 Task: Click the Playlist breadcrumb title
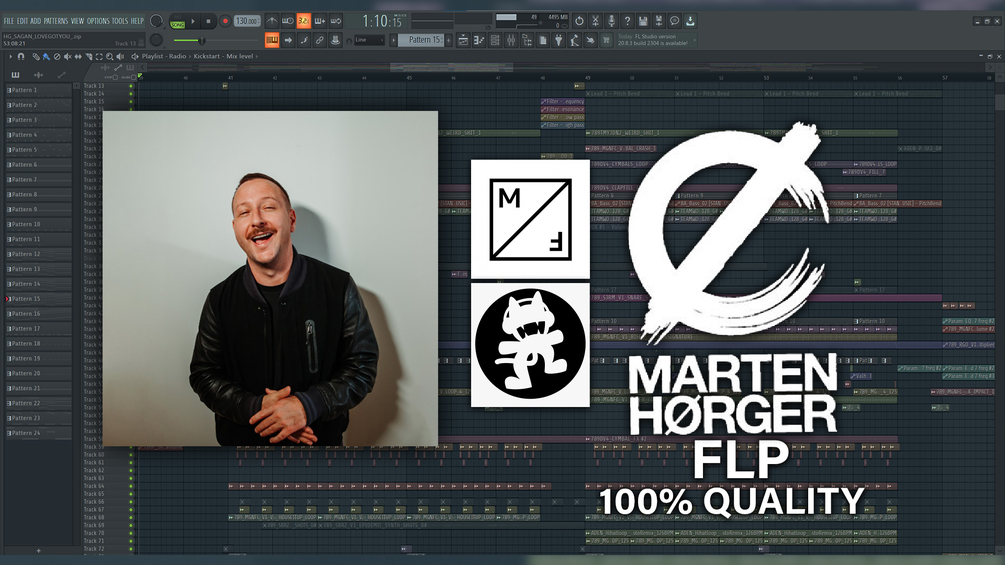point(152,56)
